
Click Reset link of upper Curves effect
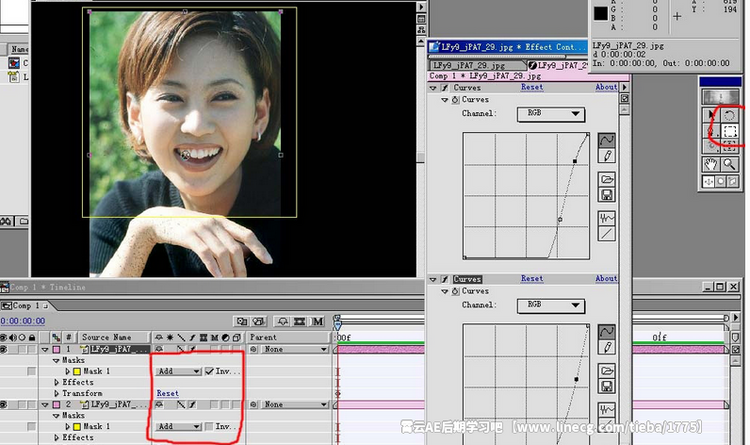532,87
